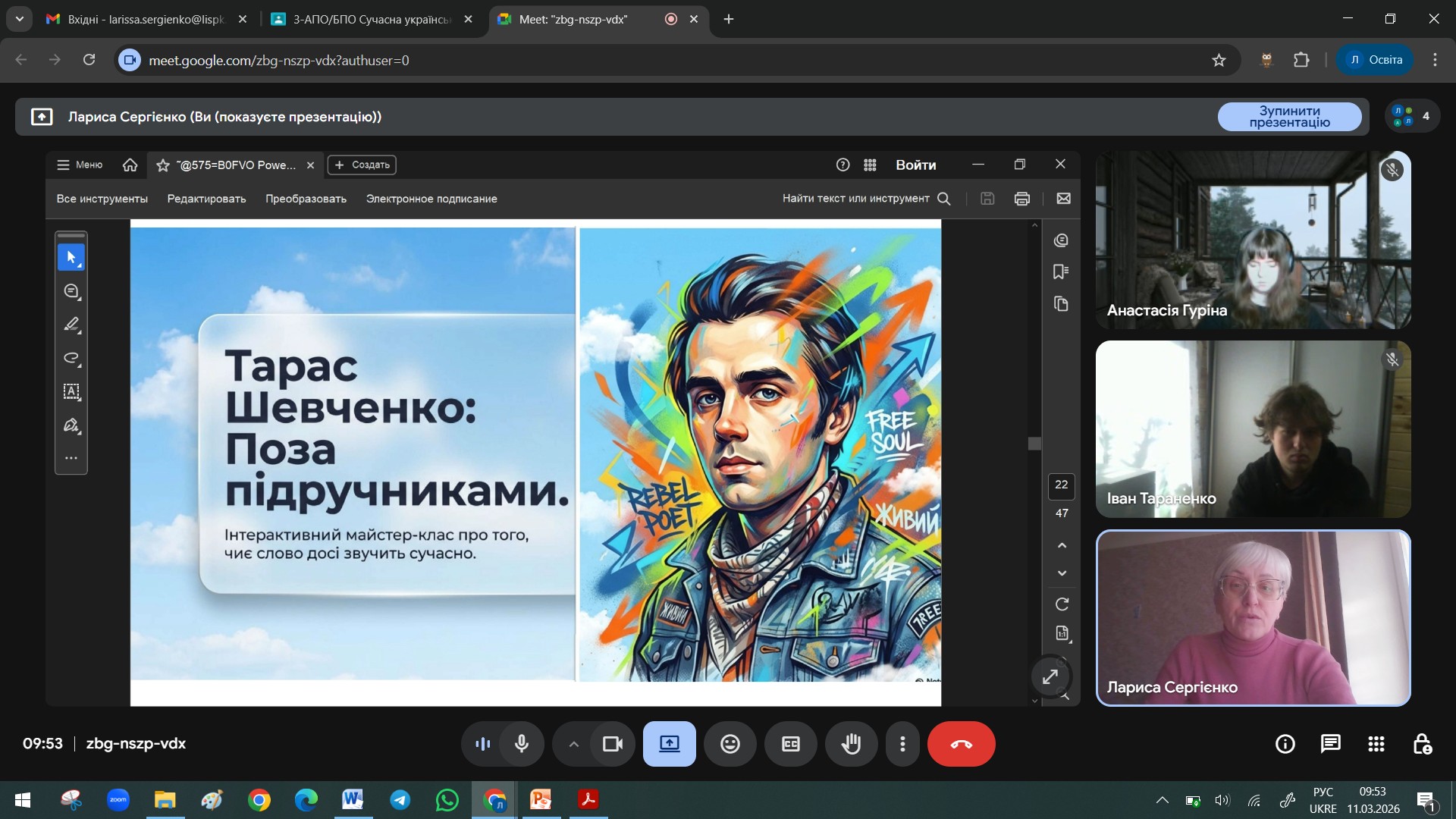Screen dimensions: 1456x819
Task: Switch to the 3-АПО/БПО Classroom tab
Action: [370, 19]
